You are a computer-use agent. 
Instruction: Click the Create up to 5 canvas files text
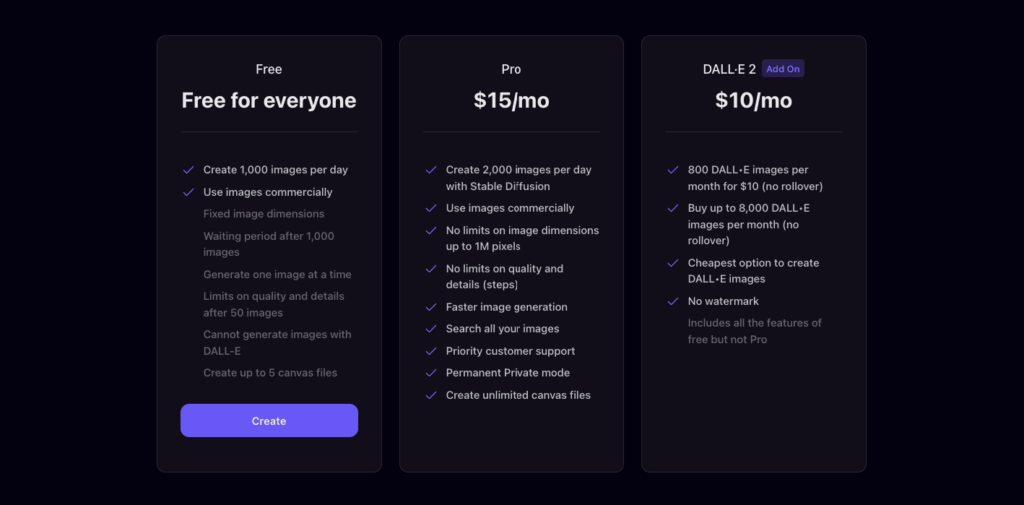point(270,372)
